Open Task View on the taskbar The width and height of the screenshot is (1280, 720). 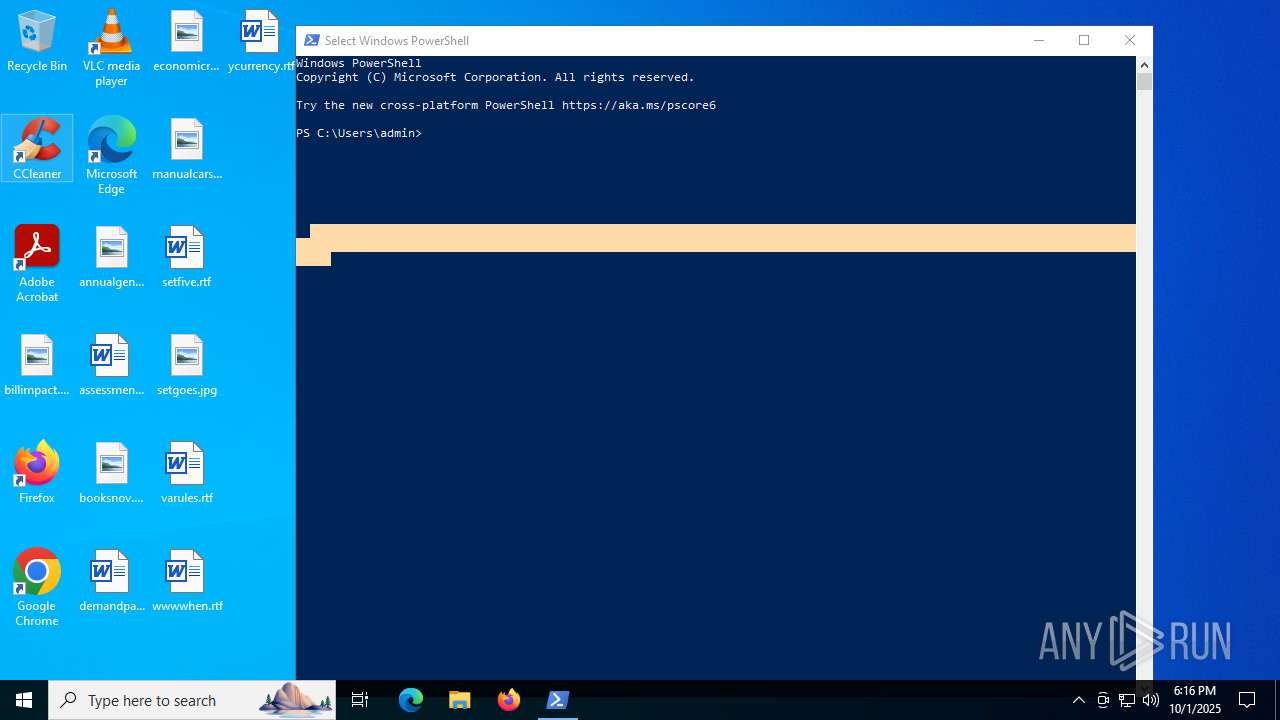(360, 700)
